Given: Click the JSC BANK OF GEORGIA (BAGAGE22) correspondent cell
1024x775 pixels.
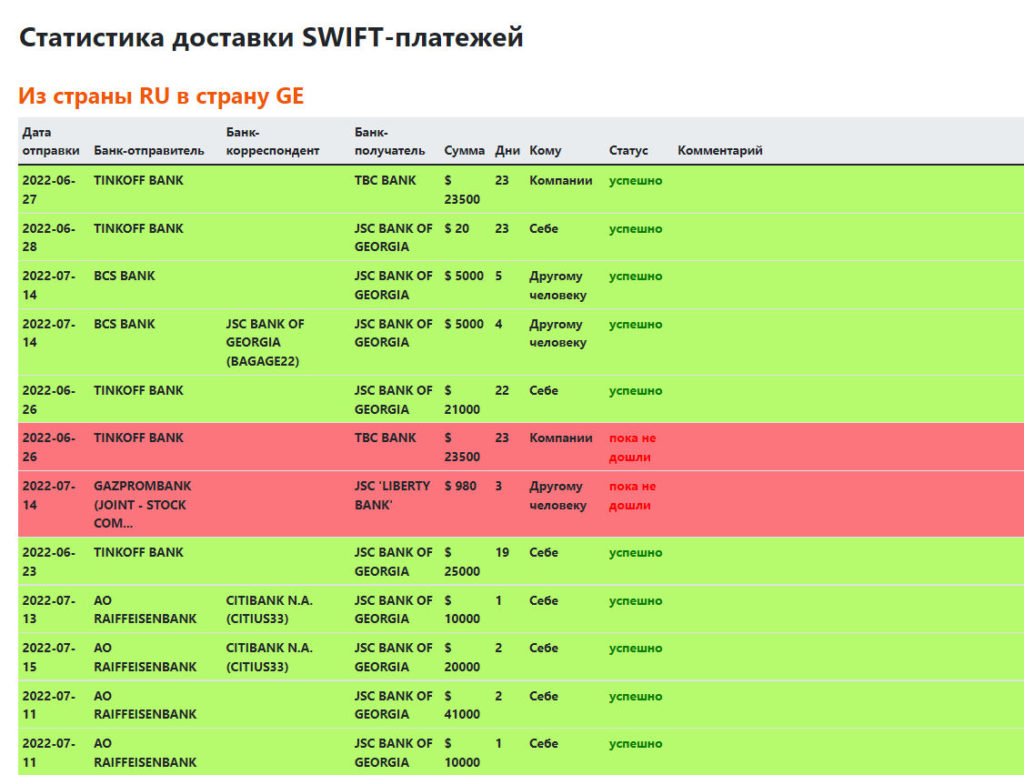Looking at the screenshot, I should pos(265,342).
